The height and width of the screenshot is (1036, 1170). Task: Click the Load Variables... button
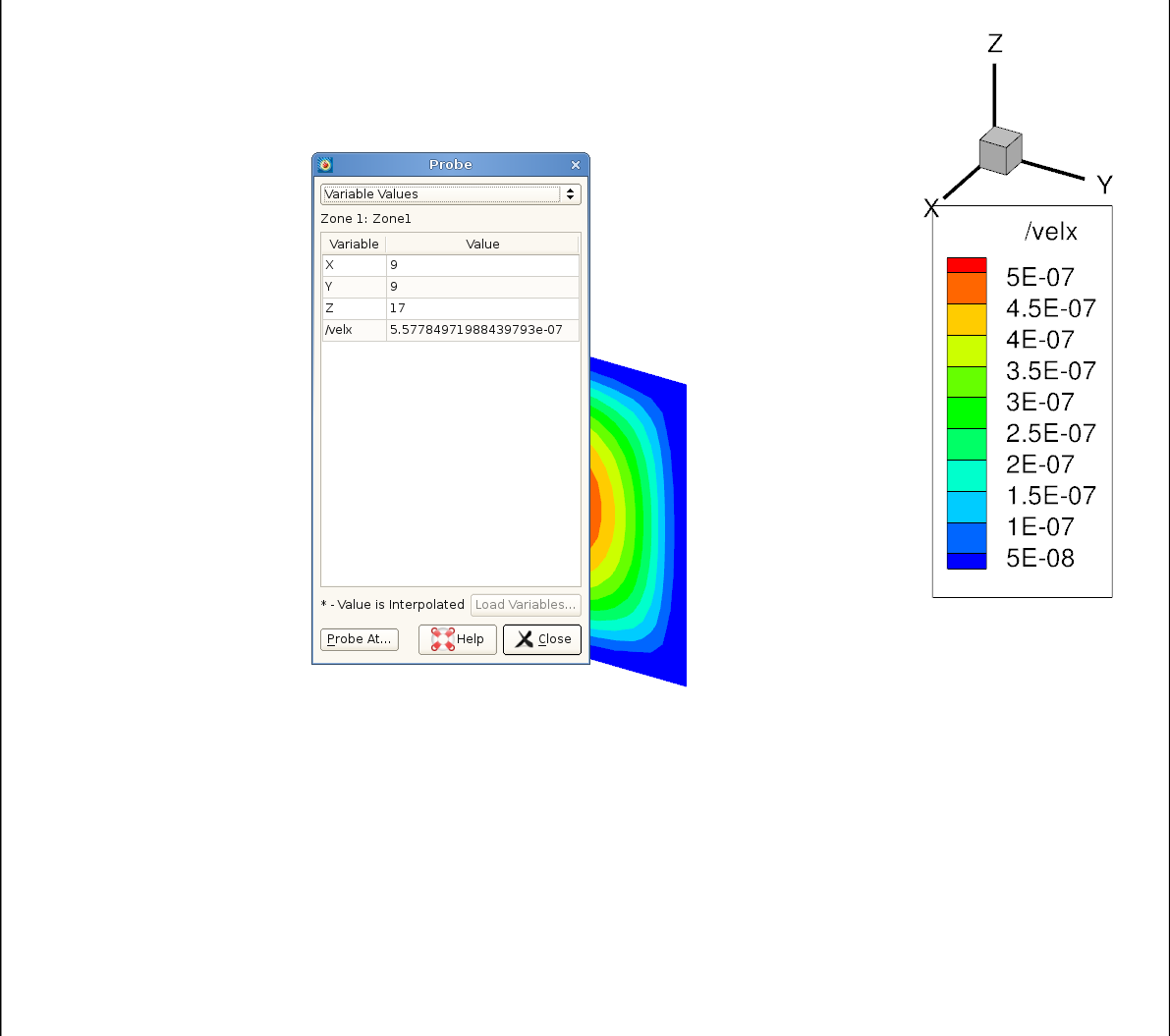click(526, 605)
